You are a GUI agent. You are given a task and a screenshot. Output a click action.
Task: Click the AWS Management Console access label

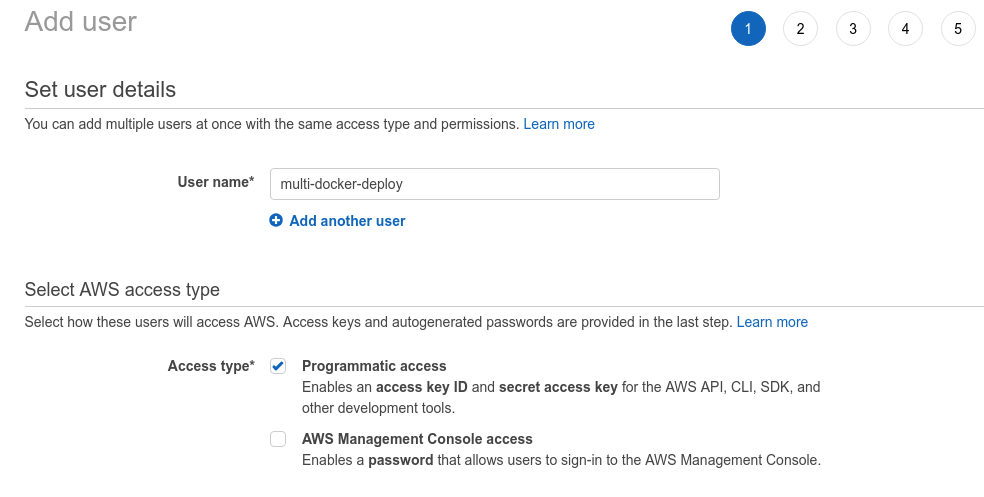click(417, 439)
